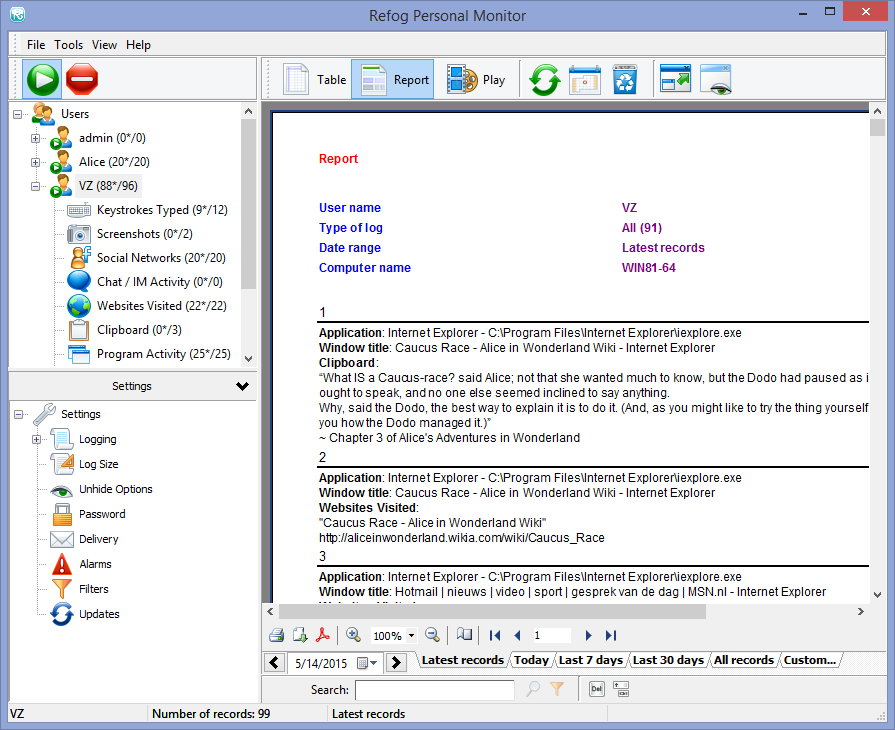Select the All records tab
This screenshot has width=895, height=730.
[x=744, y=660]
